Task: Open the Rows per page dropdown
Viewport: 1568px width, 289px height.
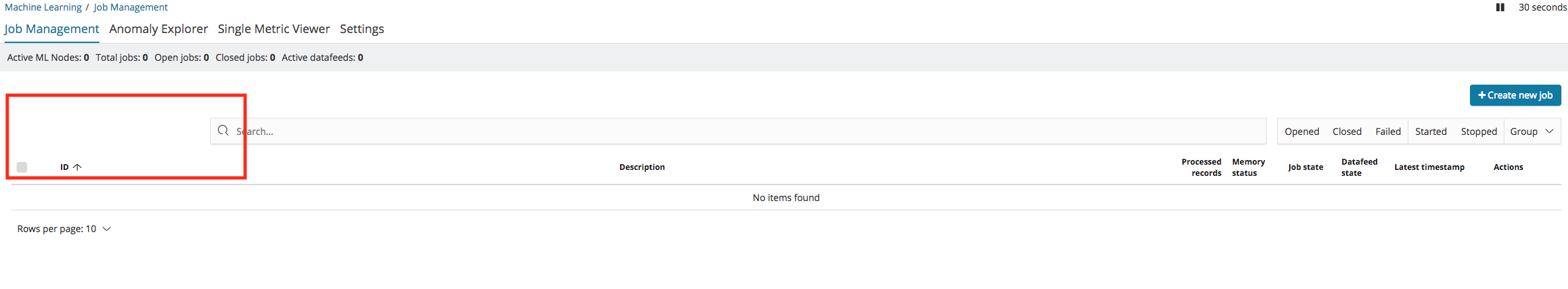Action: pos(64,229)
